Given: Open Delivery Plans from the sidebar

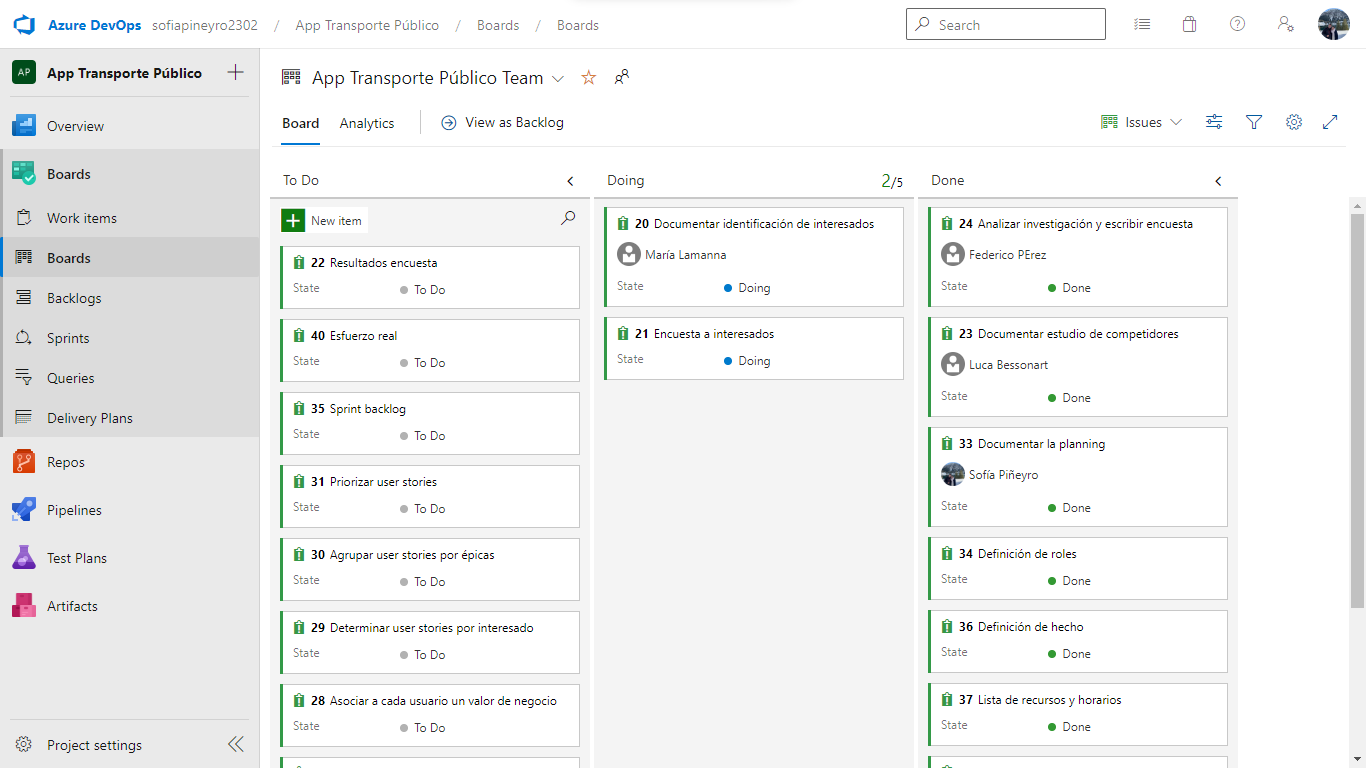Looking at the screenshot, I should click(91, 417).
